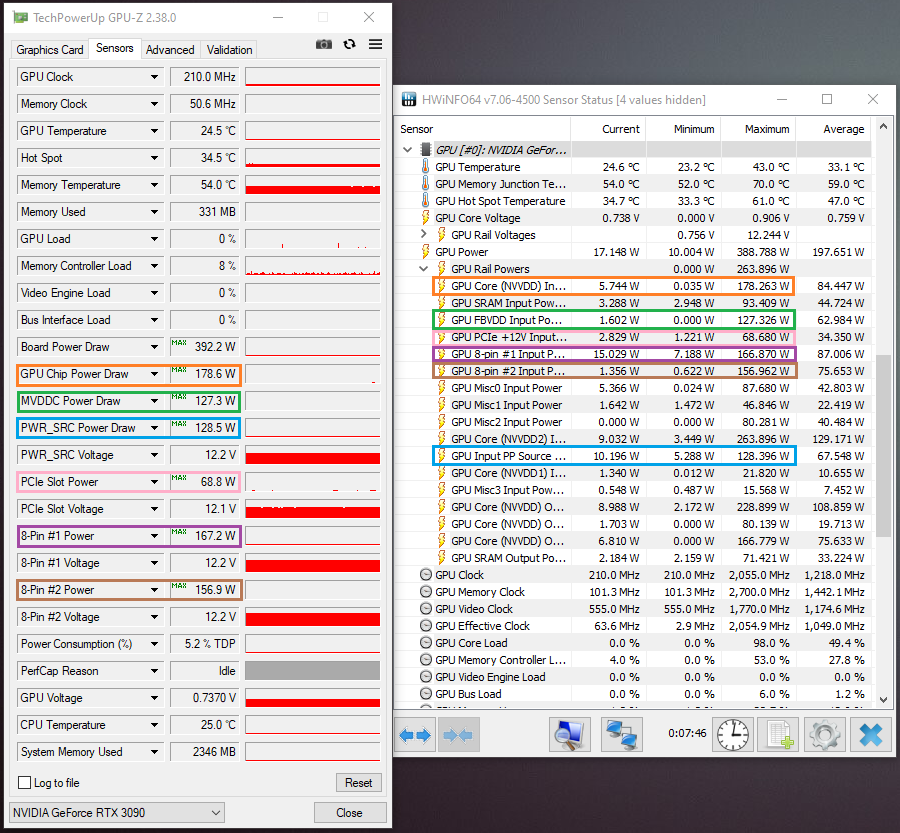Click the GPU-Z screenshot camera icon

coord(324,44)
